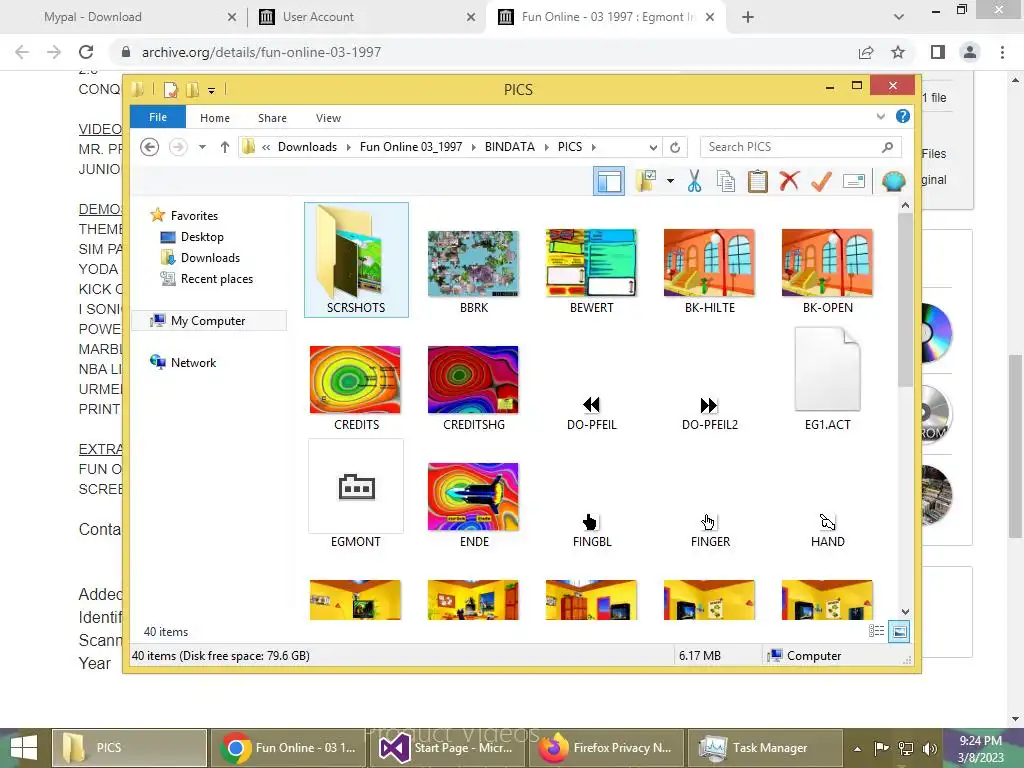
Task: Open a new browser tab
Action: [748, 17]
